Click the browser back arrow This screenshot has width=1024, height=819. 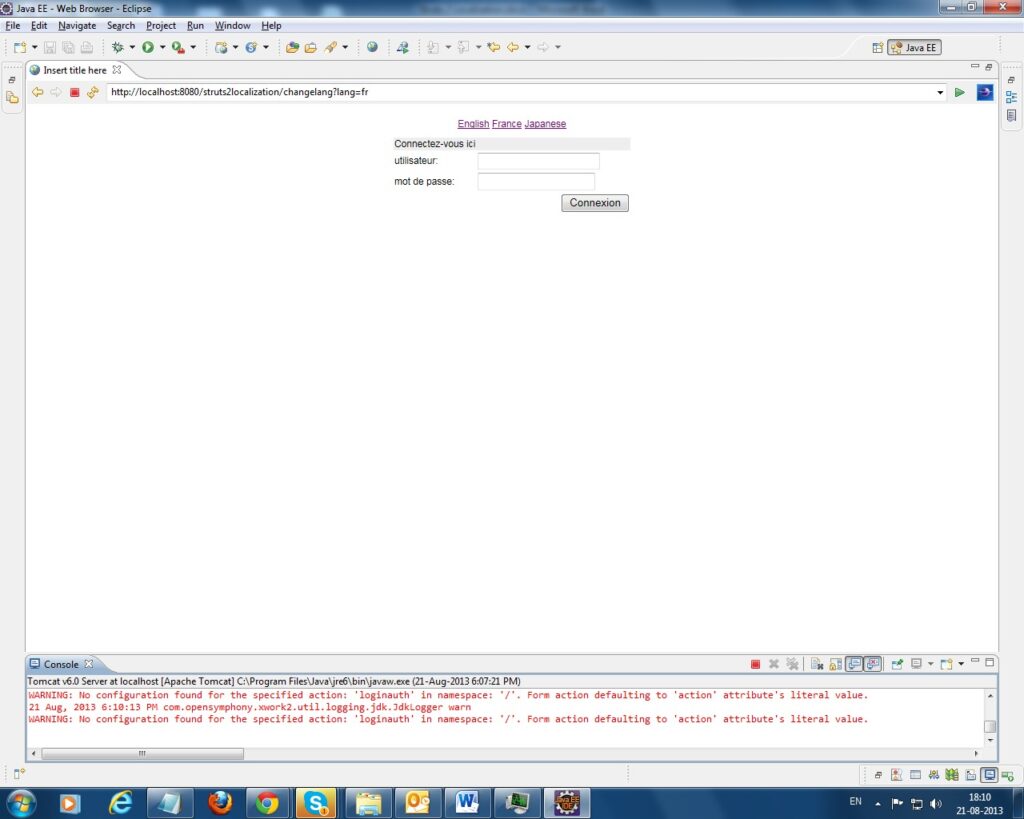(38, 92)
